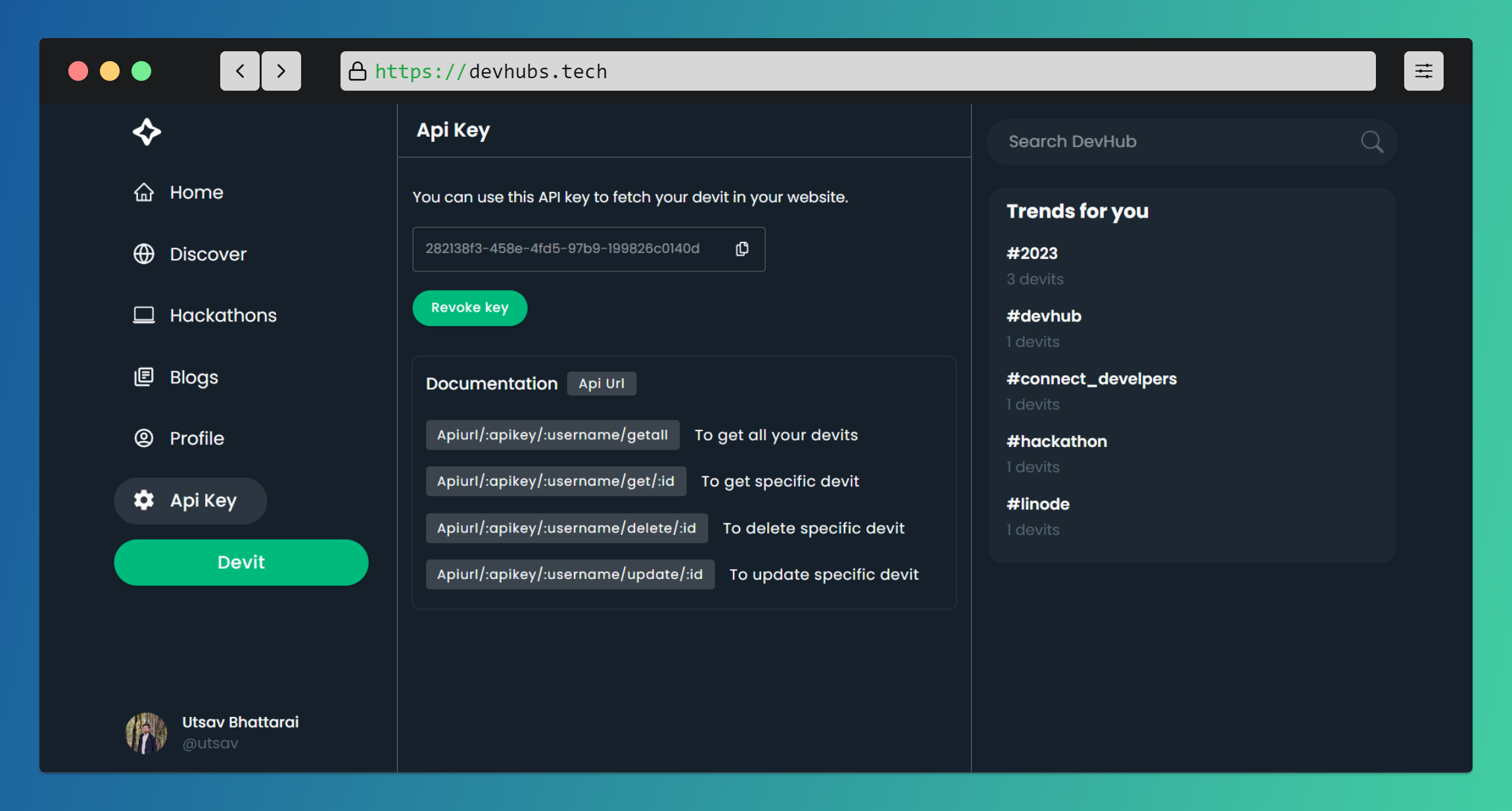Go back with browser back arrow
1512x811 pixels.
[240, 71]
